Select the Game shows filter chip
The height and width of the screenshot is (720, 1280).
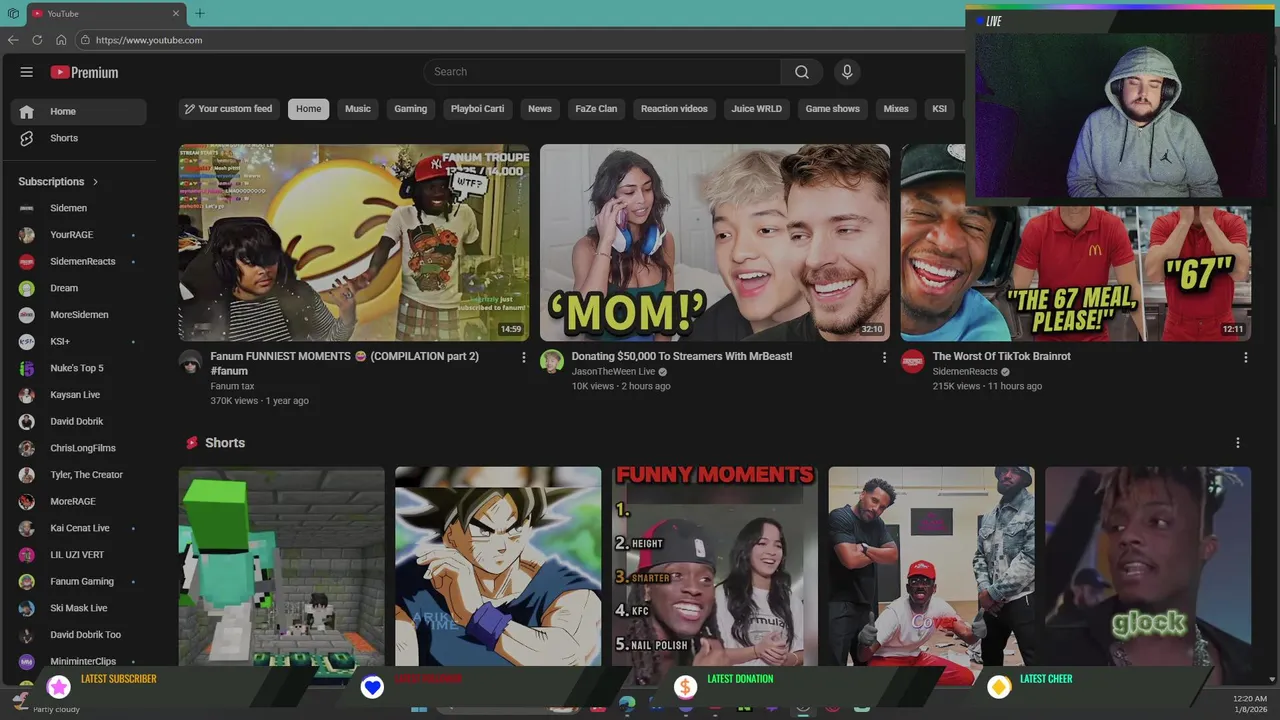[x=833, y=109]
